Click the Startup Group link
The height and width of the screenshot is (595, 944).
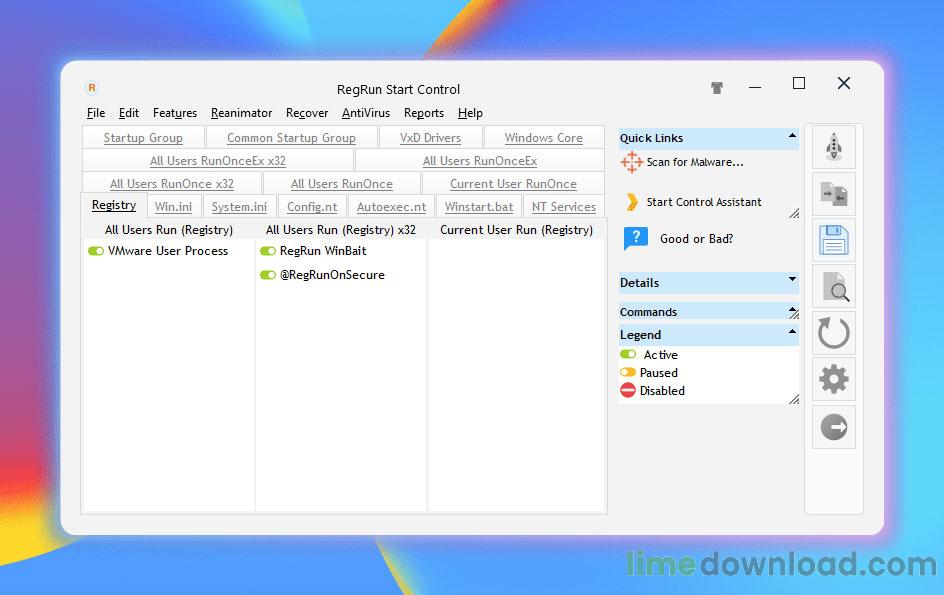143,137
